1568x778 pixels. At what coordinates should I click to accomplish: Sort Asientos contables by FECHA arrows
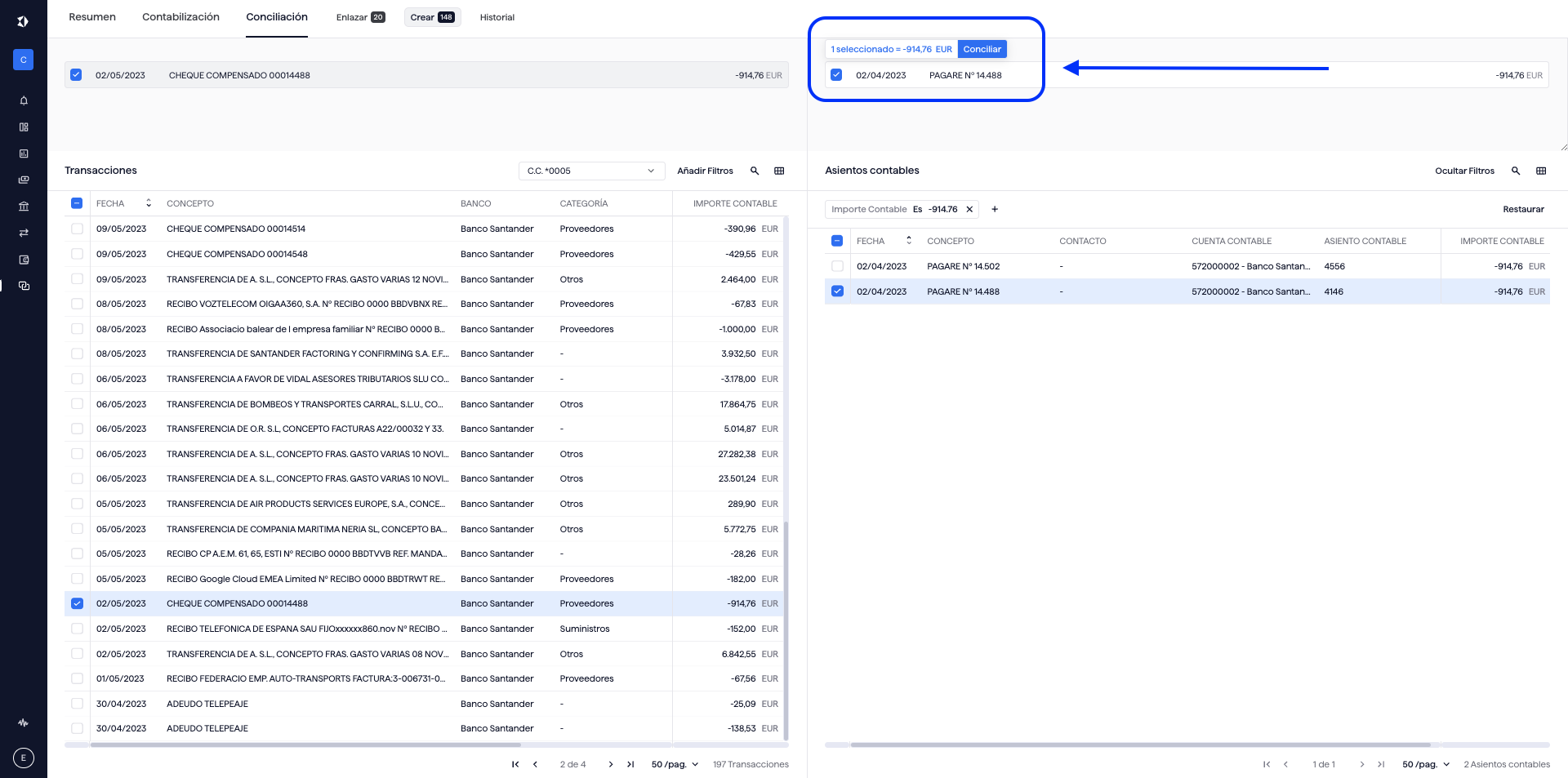tap(909, 241)
